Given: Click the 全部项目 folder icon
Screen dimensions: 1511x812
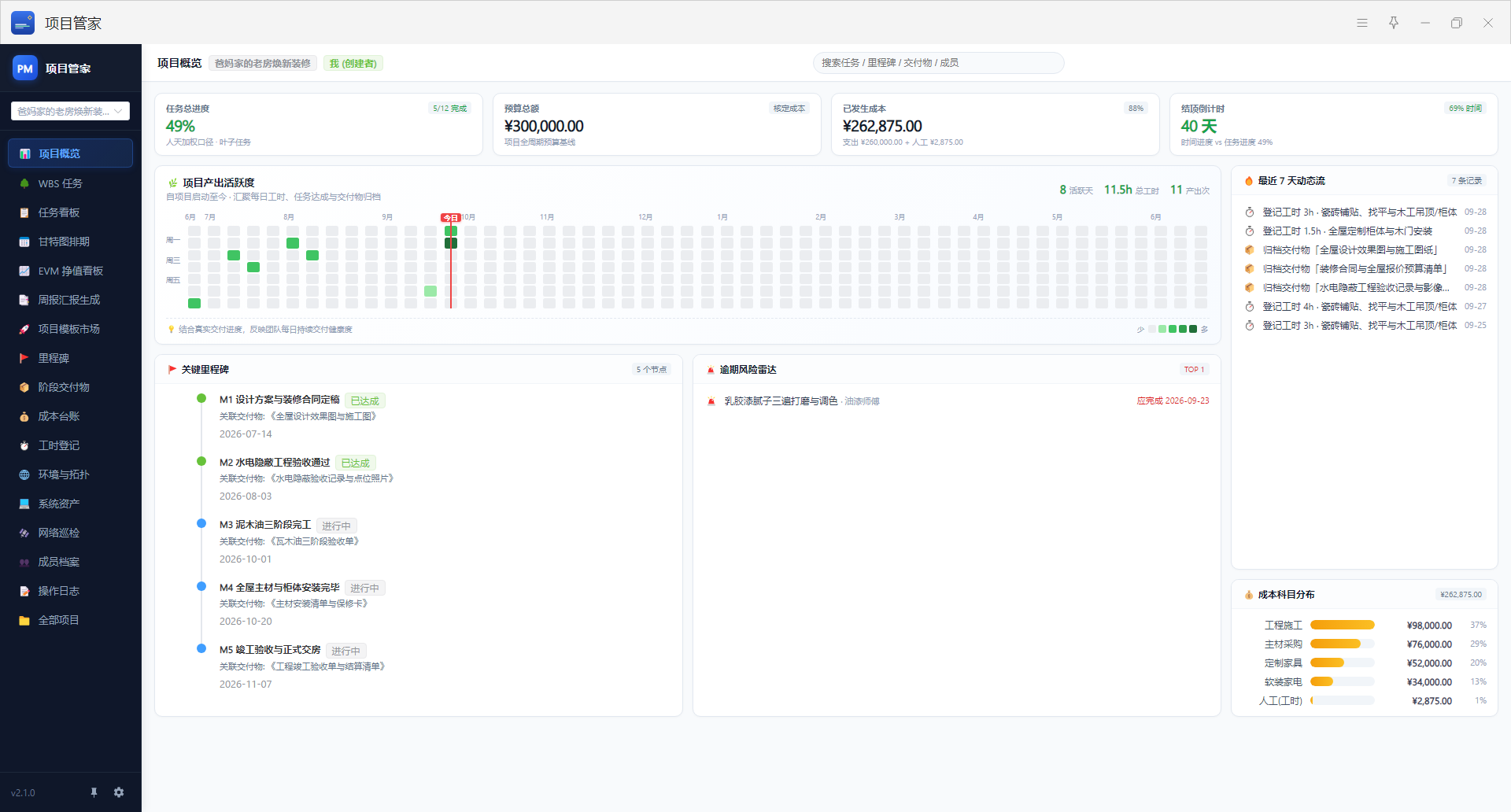Looking at the screenshot, I should tap(24, 620).
